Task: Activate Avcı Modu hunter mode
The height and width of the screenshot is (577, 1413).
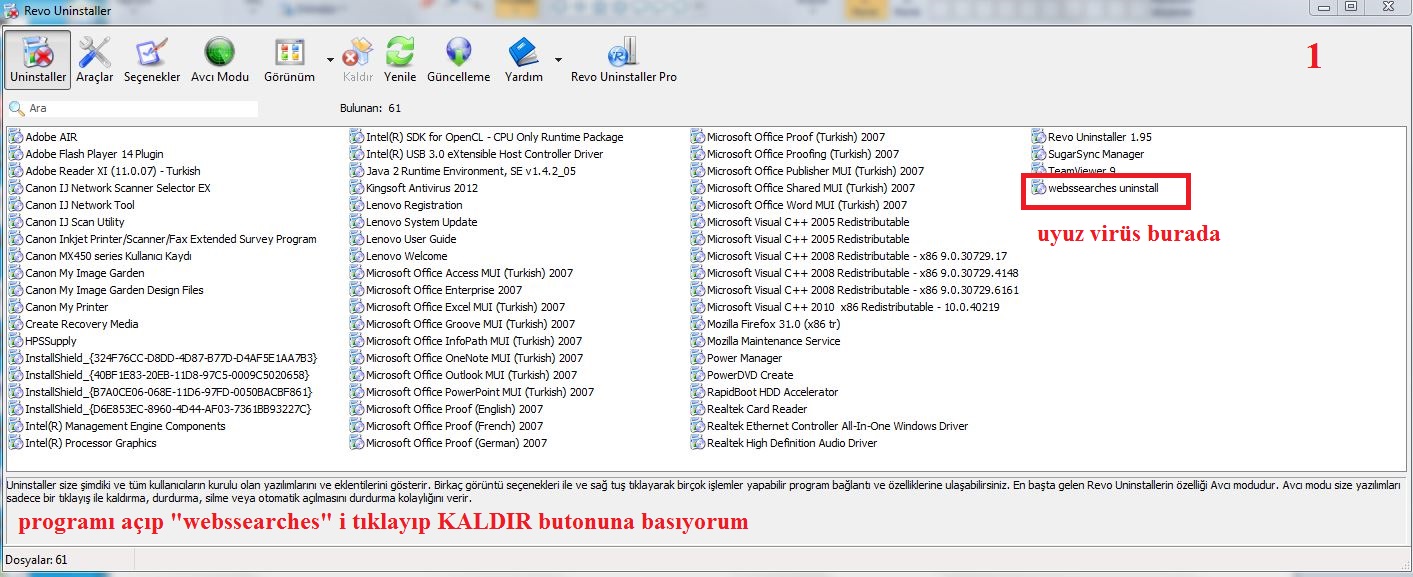Action: point(219,59)
